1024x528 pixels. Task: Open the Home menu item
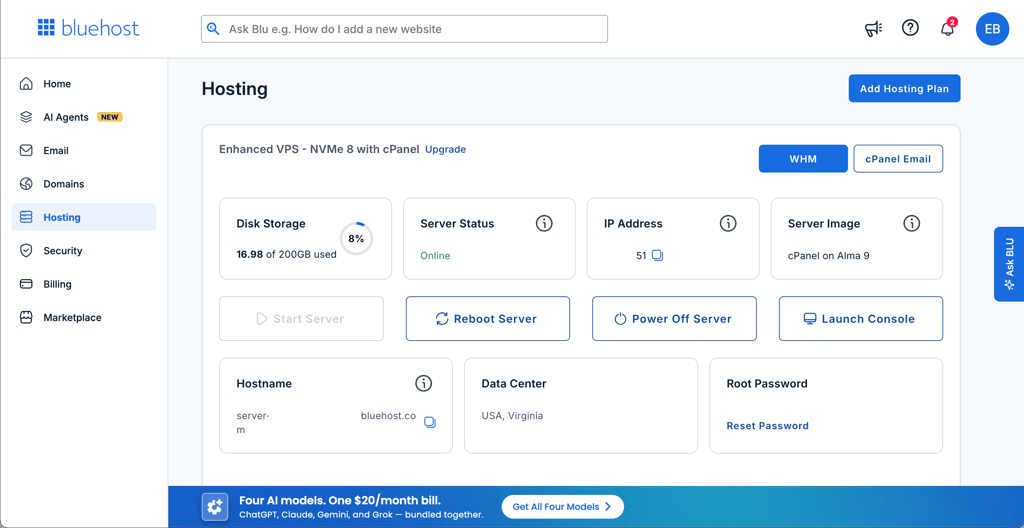(x=84, y=84)
